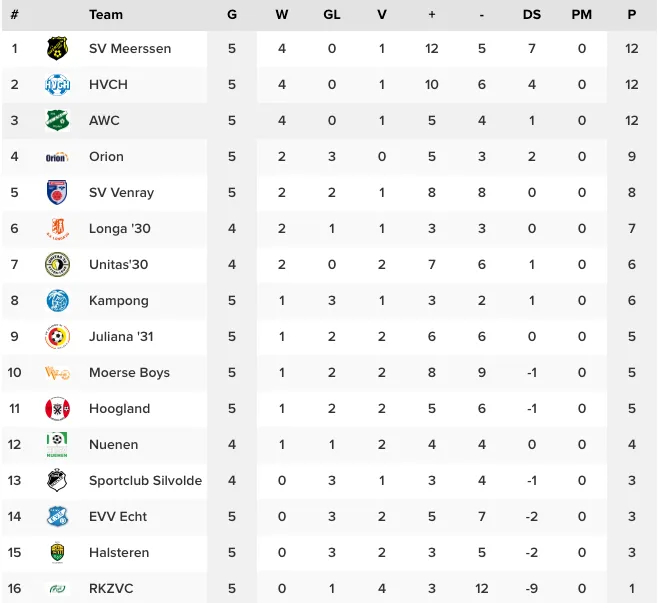658x603 pixels.
Task: Click the DS column header
Action: pyautogui.click(x=532, y=14)
